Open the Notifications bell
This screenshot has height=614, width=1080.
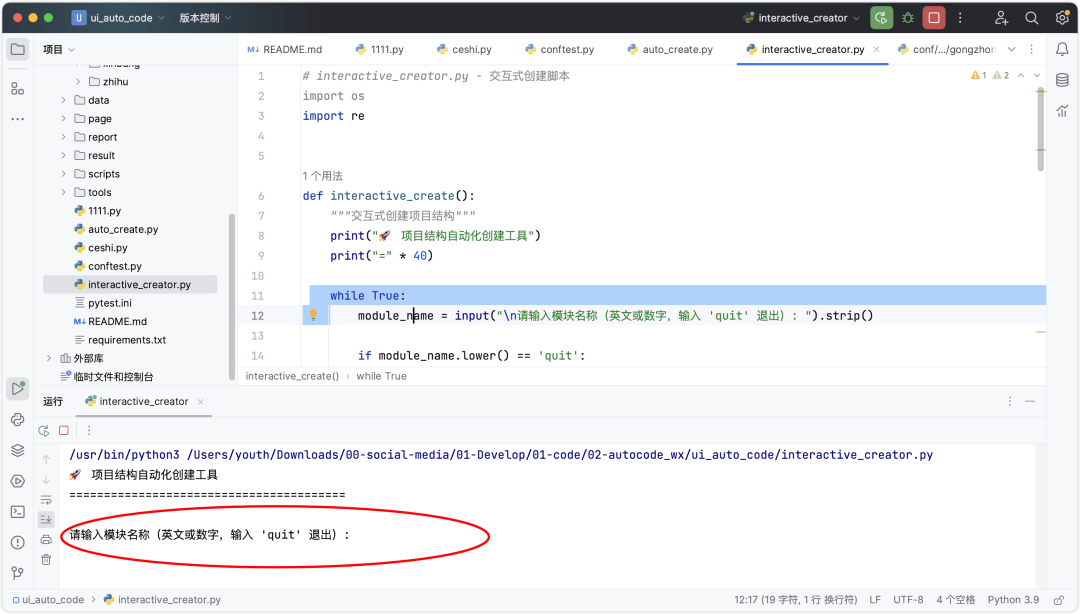[1062, 49]
